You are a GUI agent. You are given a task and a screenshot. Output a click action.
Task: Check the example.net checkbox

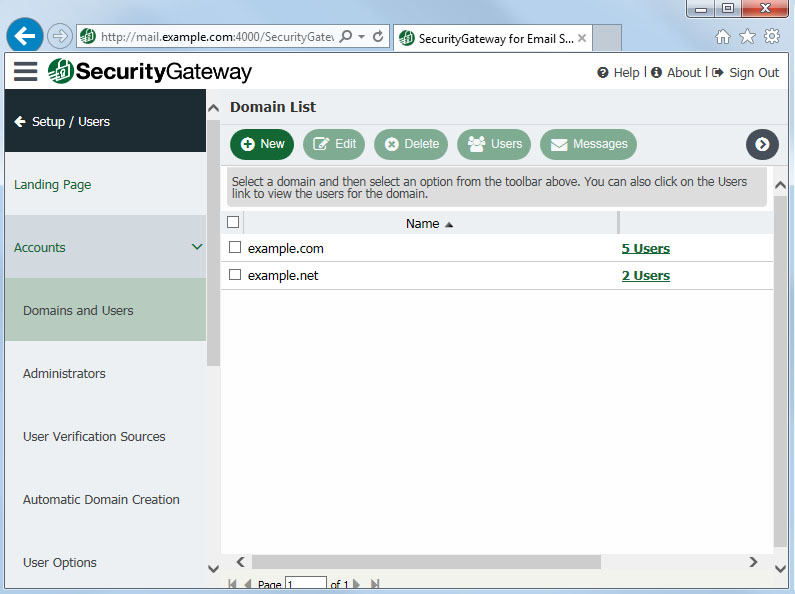(235, 275)
